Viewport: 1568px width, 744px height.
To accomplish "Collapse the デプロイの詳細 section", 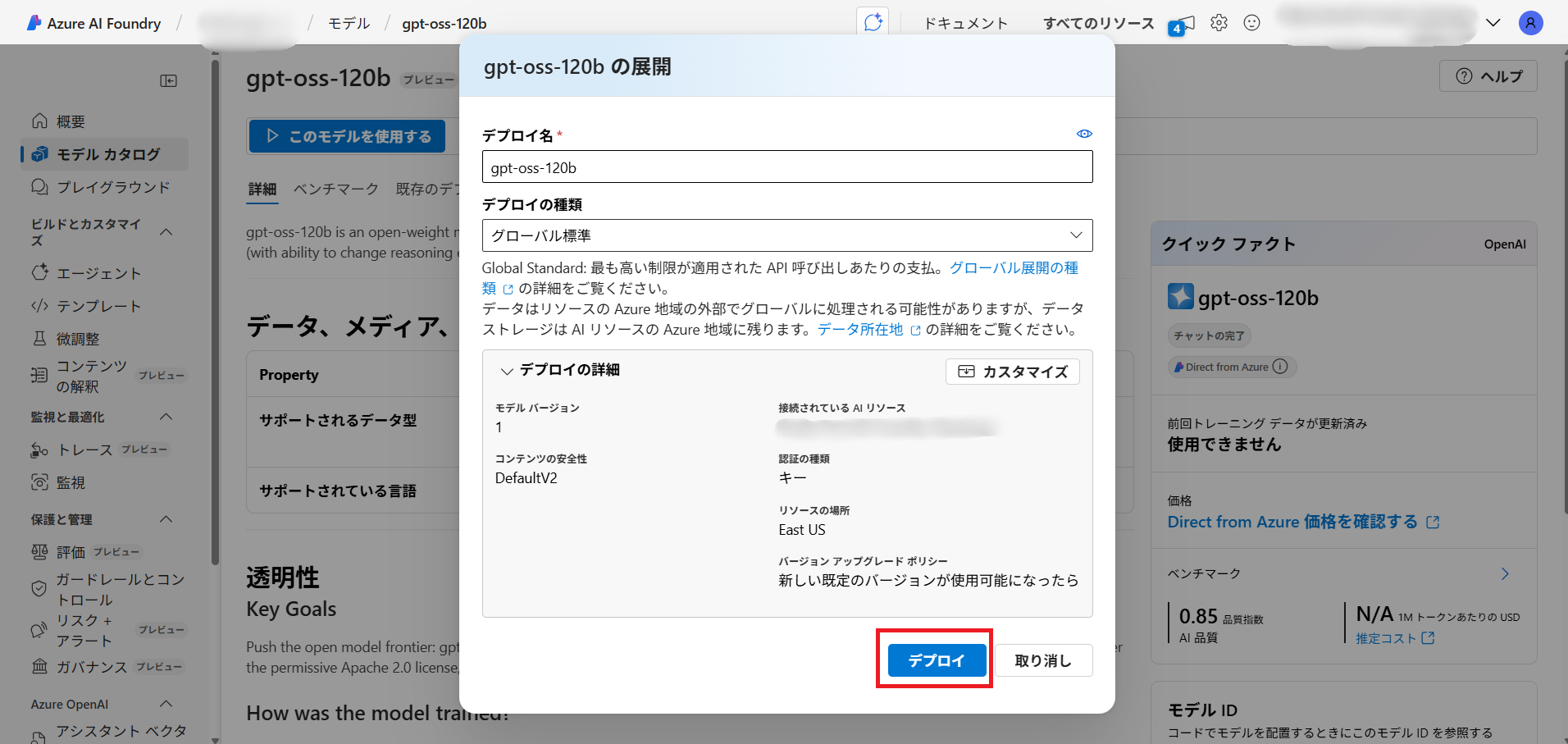I will coord(507,371).
